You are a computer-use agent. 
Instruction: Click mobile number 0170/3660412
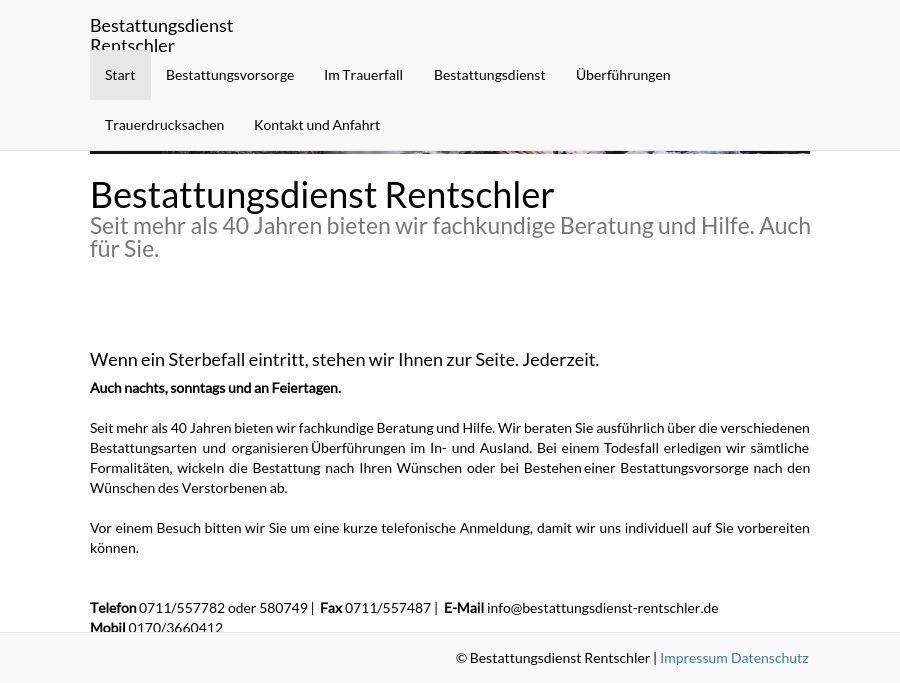click(x=175, y=627)
